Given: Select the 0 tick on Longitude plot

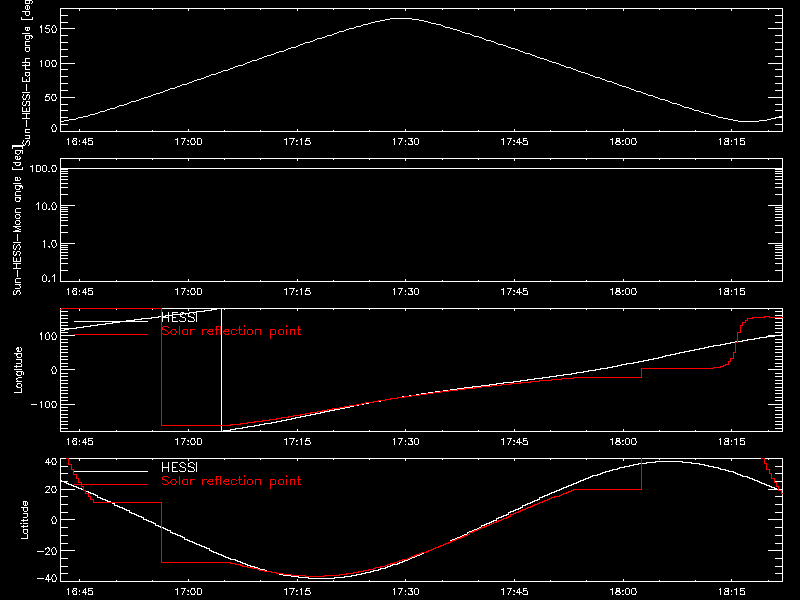Looking at the screenshot, I should 54,370.
